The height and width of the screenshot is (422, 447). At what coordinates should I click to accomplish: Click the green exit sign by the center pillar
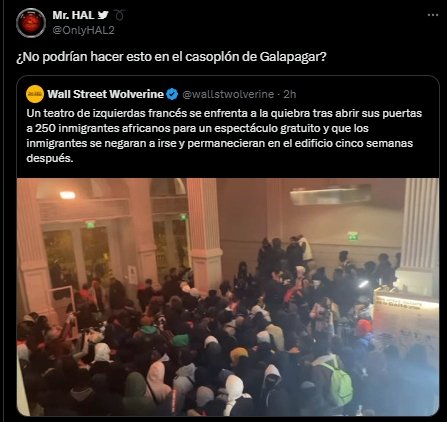tap(183, 217)
